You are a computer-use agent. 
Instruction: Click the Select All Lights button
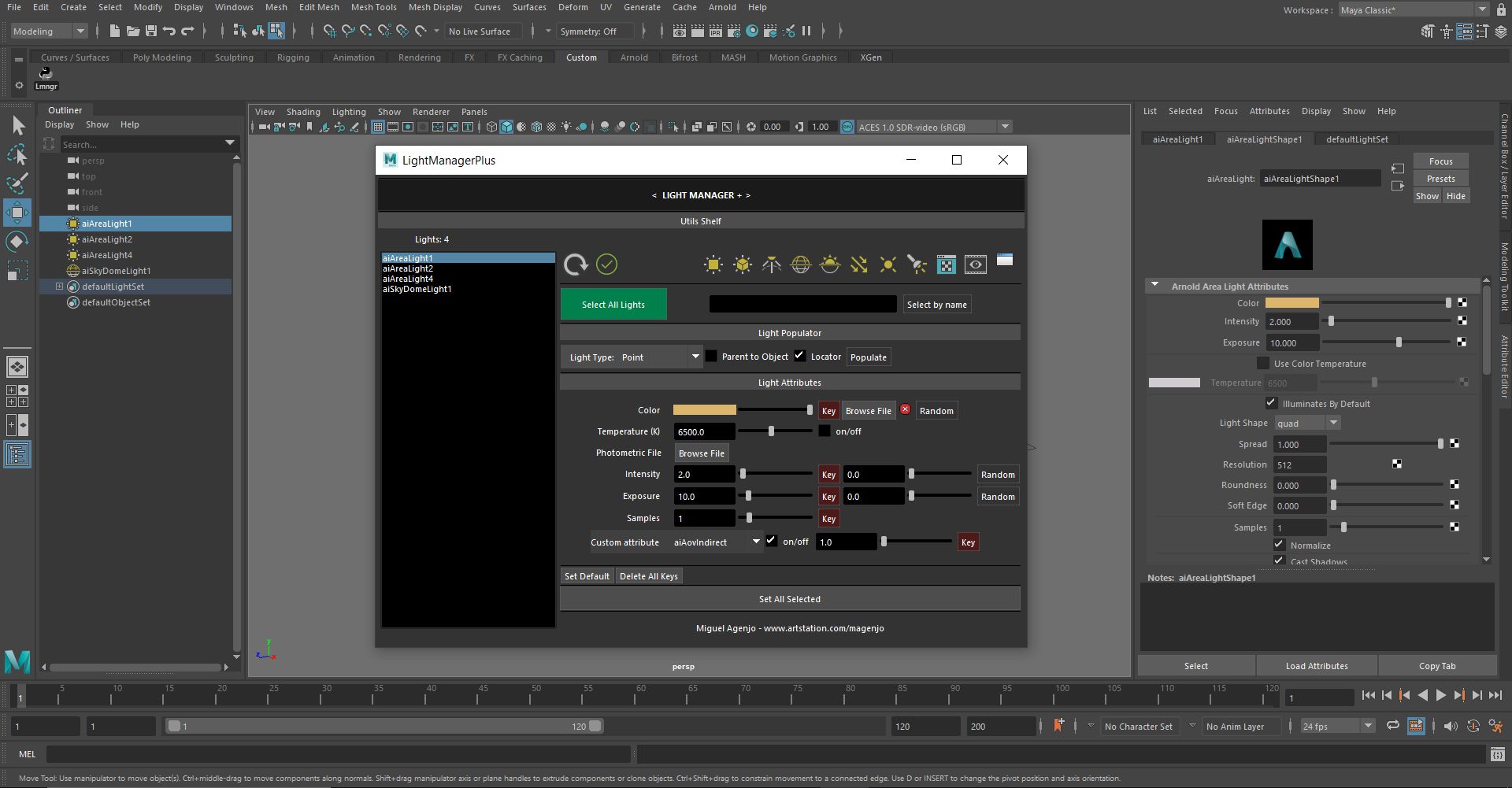coord(613,304)
